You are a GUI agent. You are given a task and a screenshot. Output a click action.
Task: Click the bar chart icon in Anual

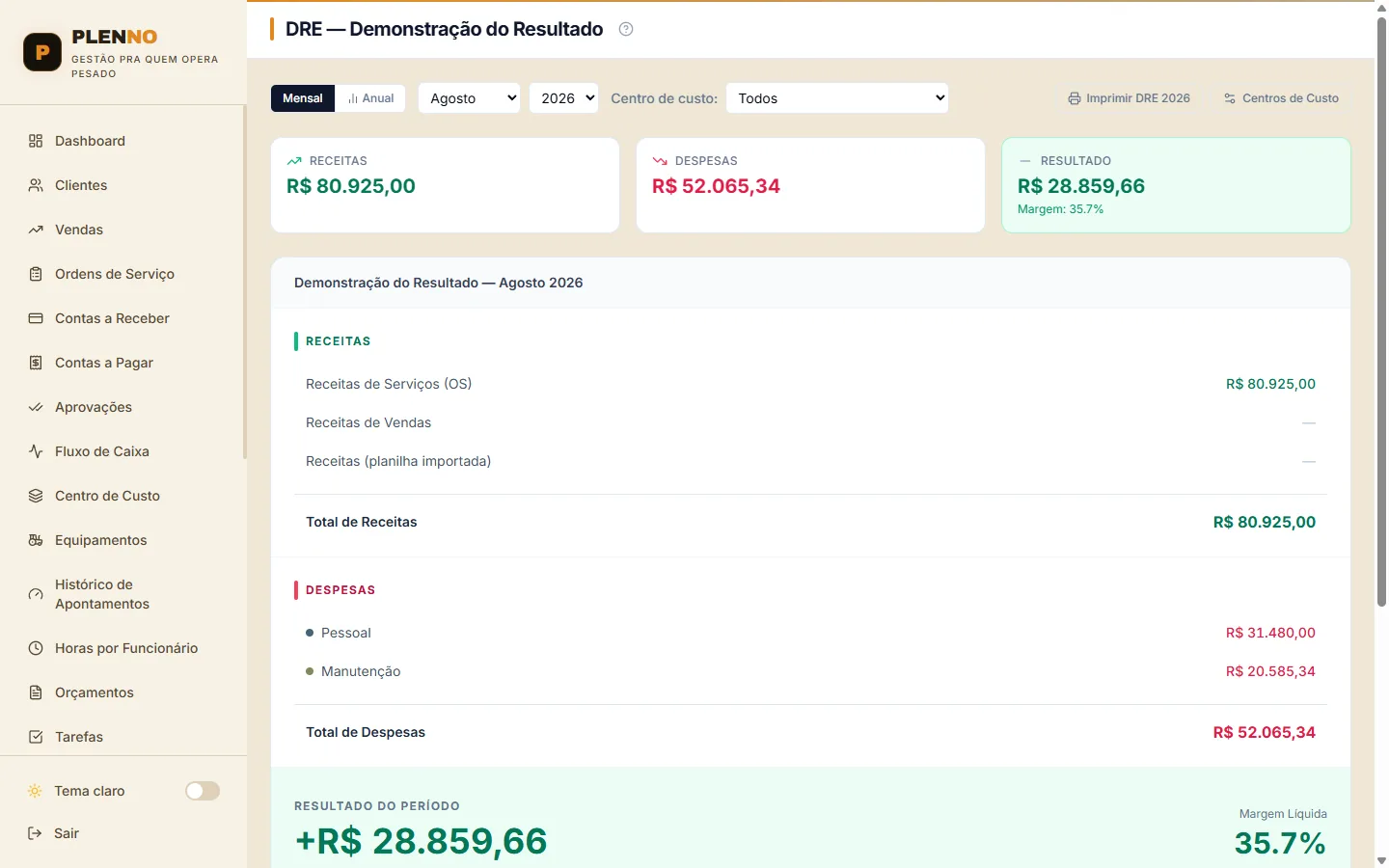click(x=353, y=98)
